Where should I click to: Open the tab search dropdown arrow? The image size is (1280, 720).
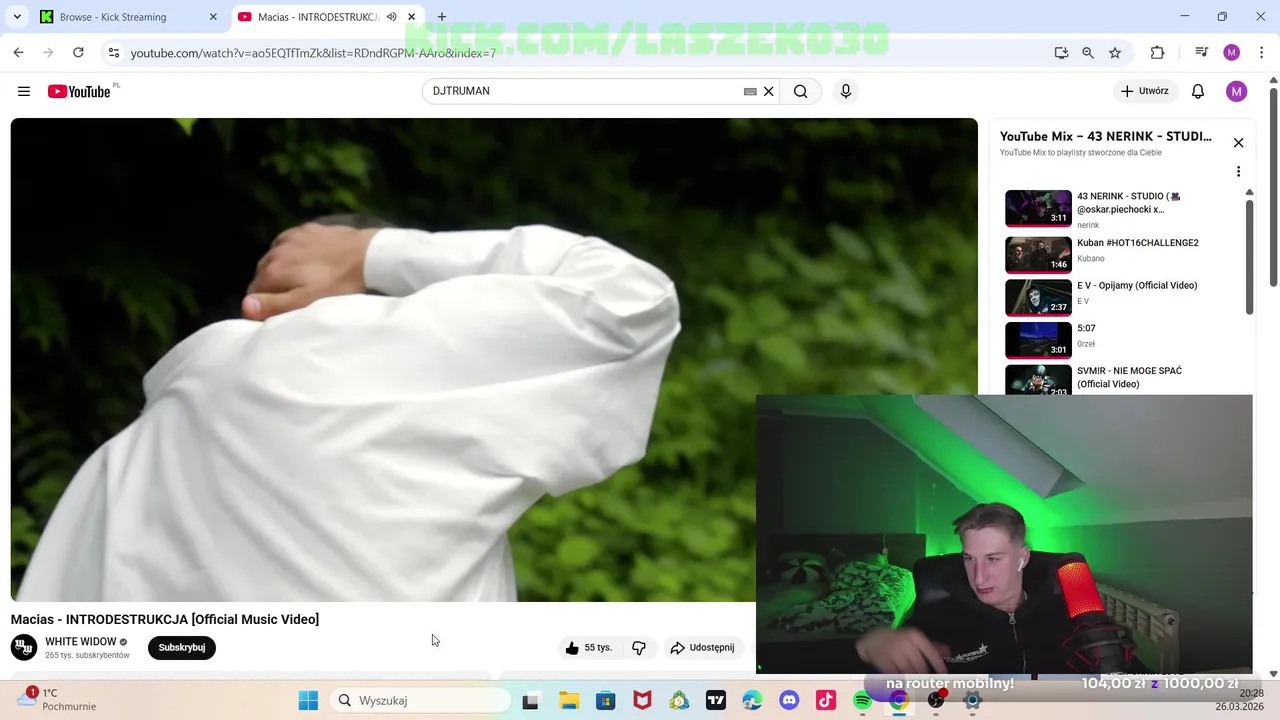pos(17,17)
